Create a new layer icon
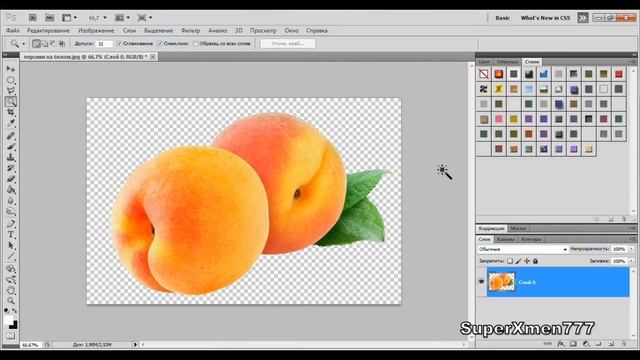 611,344
